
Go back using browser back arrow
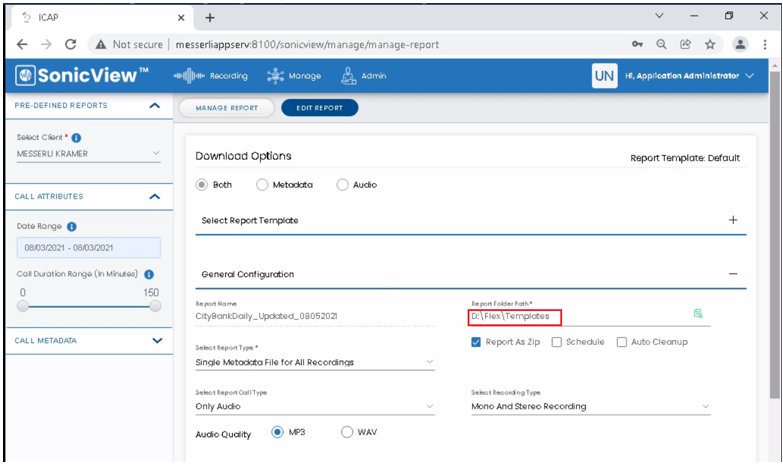coord(22,44)
